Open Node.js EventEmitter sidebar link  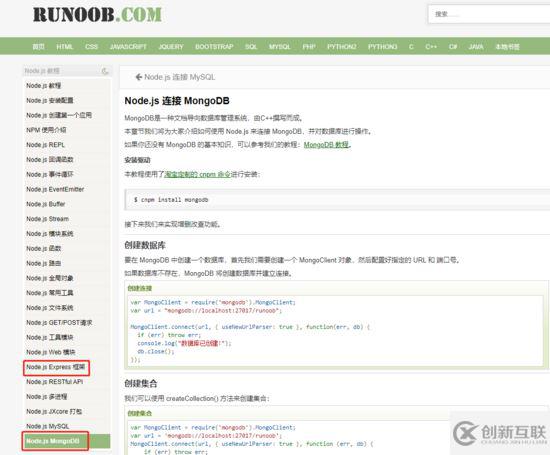[x=55, y=189]
